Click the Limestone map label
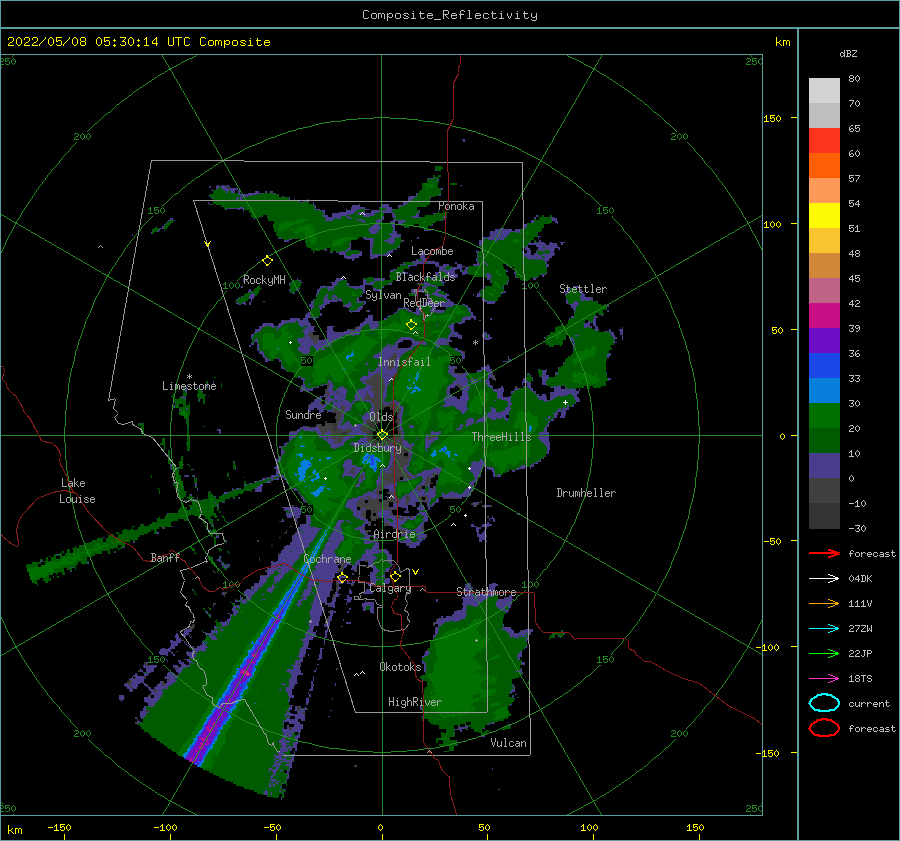This screenshot has height=841, width=900. [x=189, y=386]
